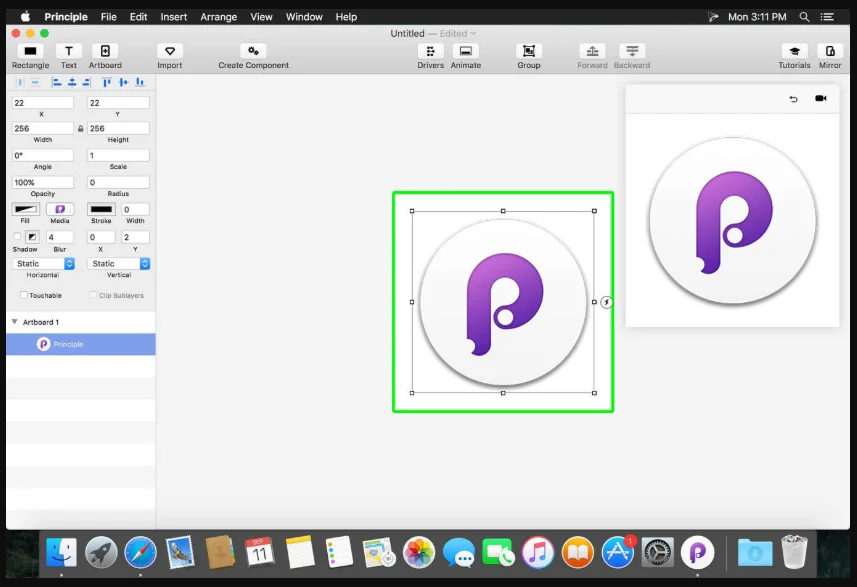Open the Shadow color swatch
Viewport: 857px width, 587px height.
[x=32, y=237]
